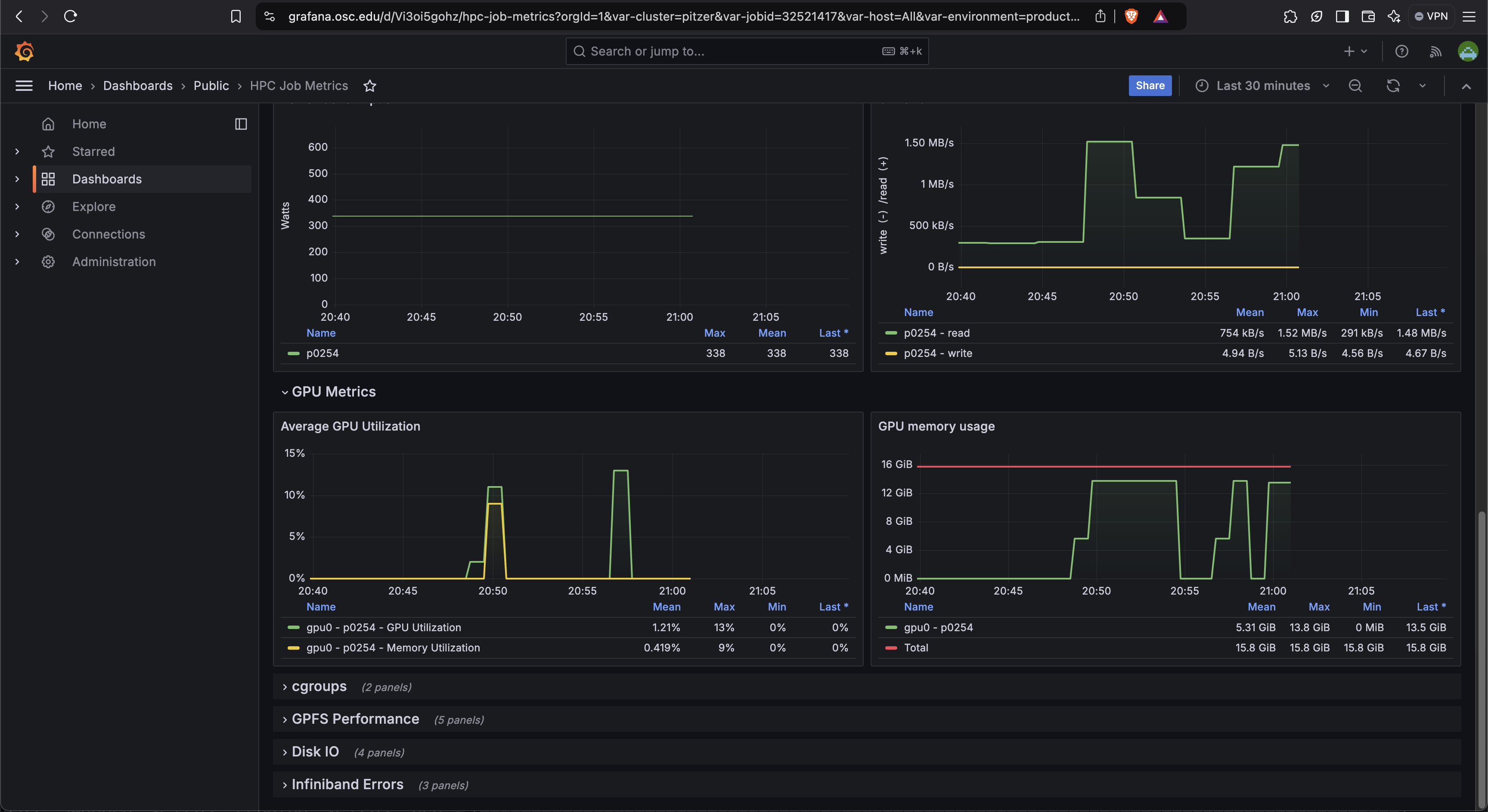Select Dashboards in sidebar menu
The width and height of the screenshot is (1488, 812).
click(x=107, y=179)
